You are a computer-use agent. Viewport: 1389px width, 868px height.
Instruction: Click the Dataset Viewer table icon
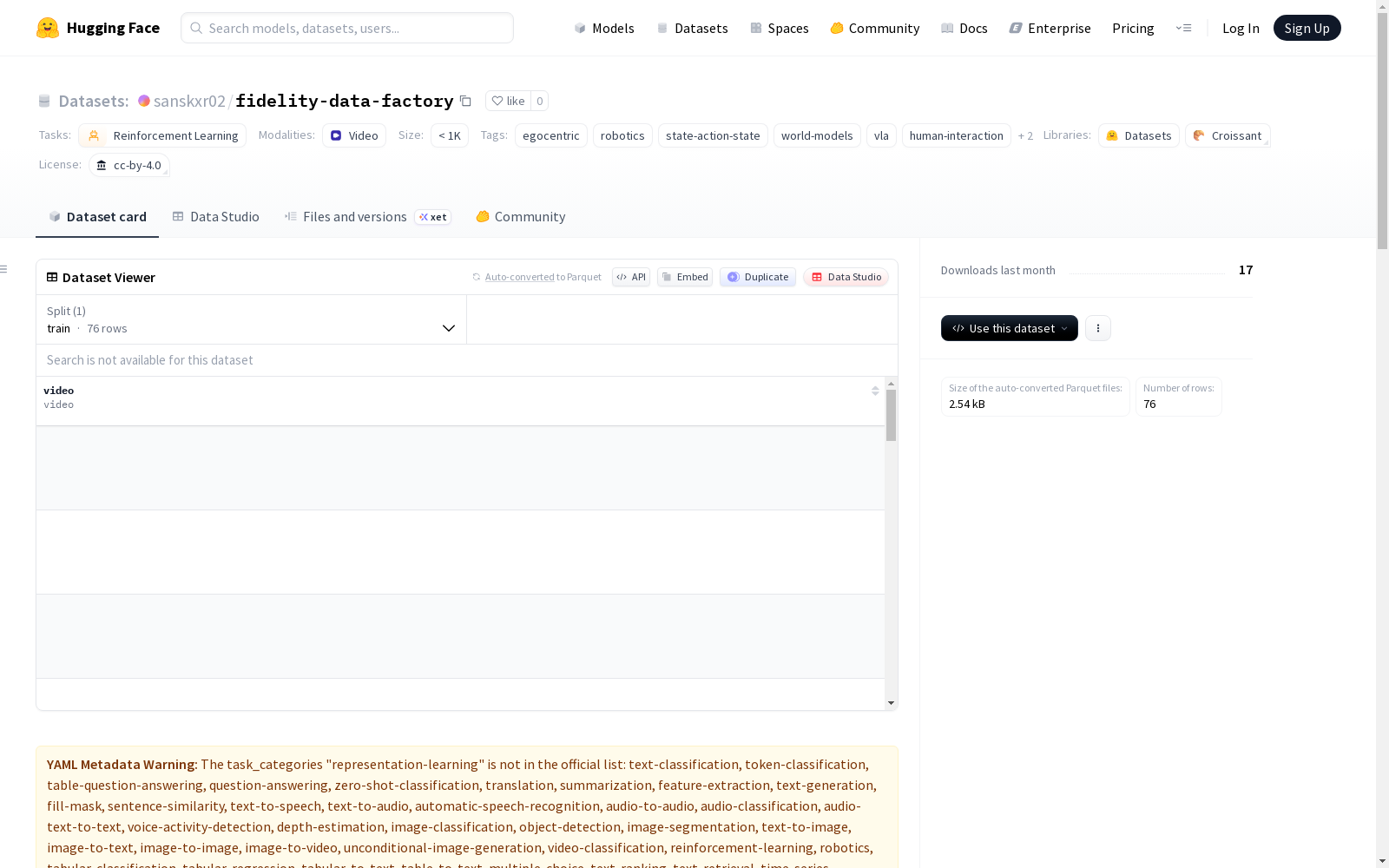(x=52, y=277)
